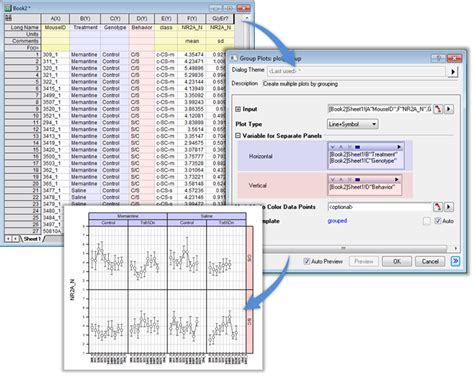
Task: Click Help button in Group Plots title bar
Action: pyautogui.click(x=438, y=58)
